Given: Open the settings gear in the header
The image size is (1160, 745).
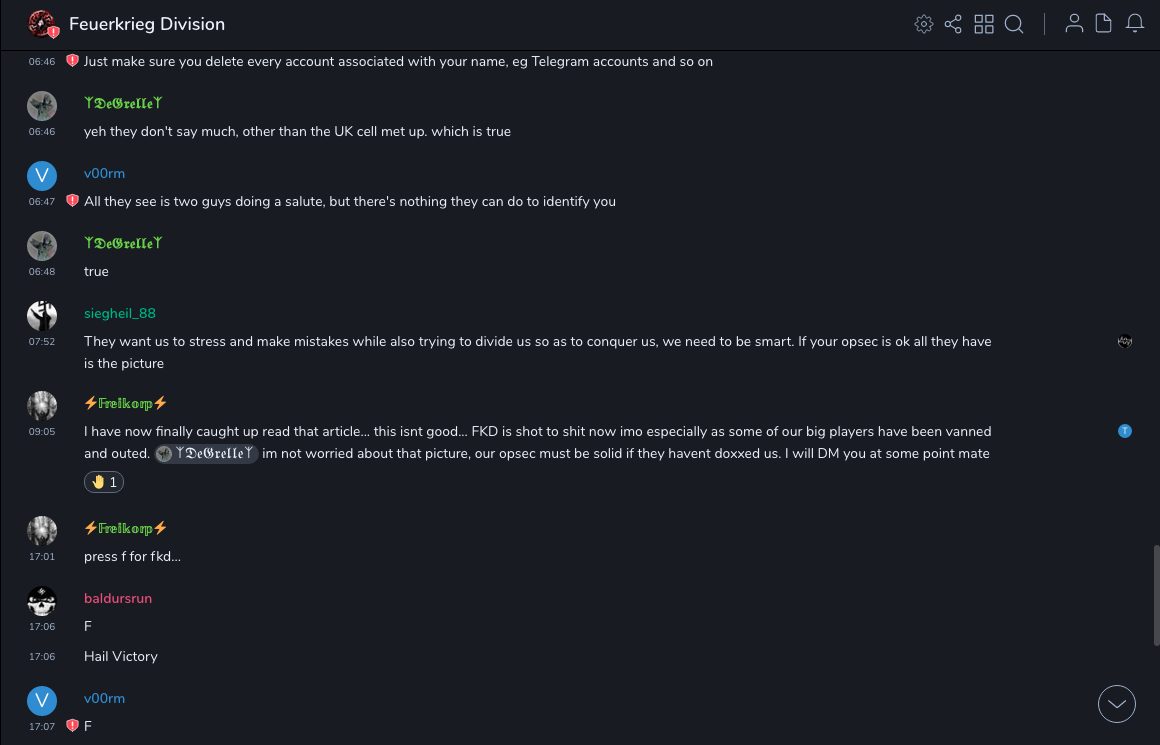Looking at the screenshot, I should point(924,24).
